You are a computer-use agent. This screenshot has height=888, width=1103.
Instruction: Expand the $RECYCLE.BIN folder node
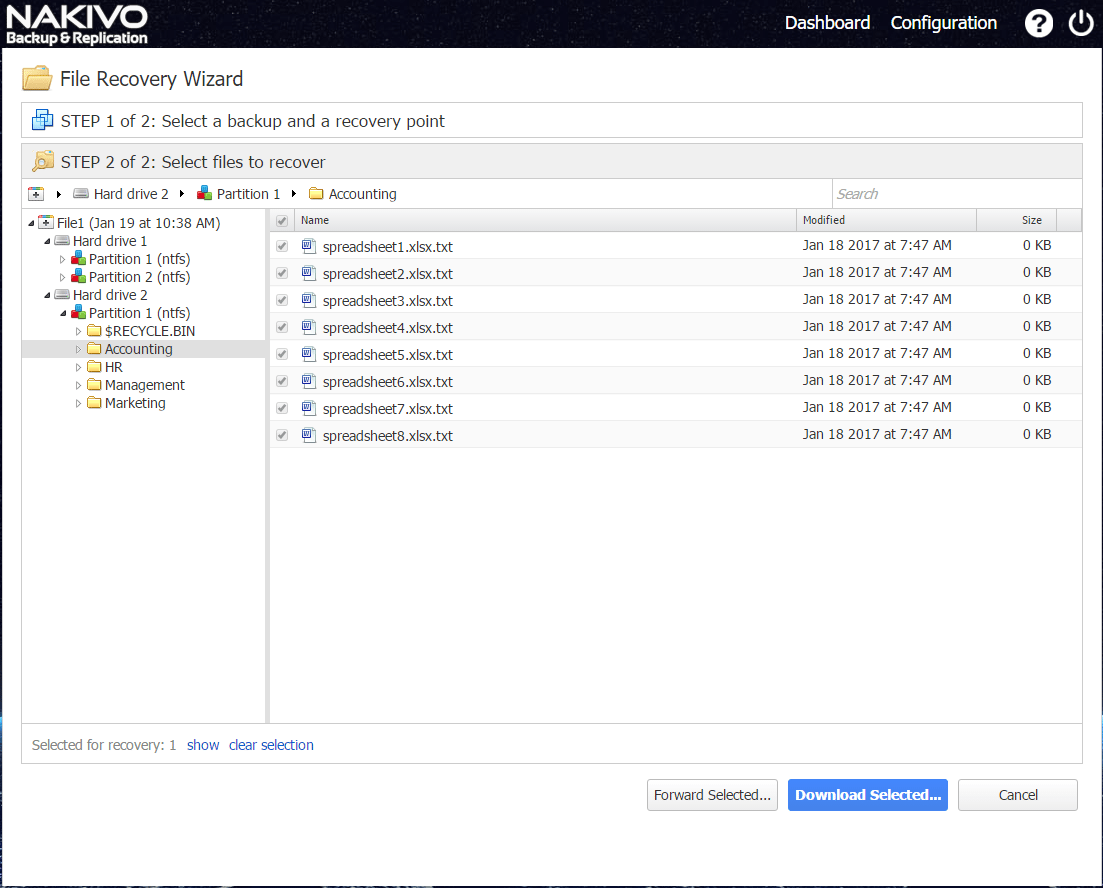point(78,331)
